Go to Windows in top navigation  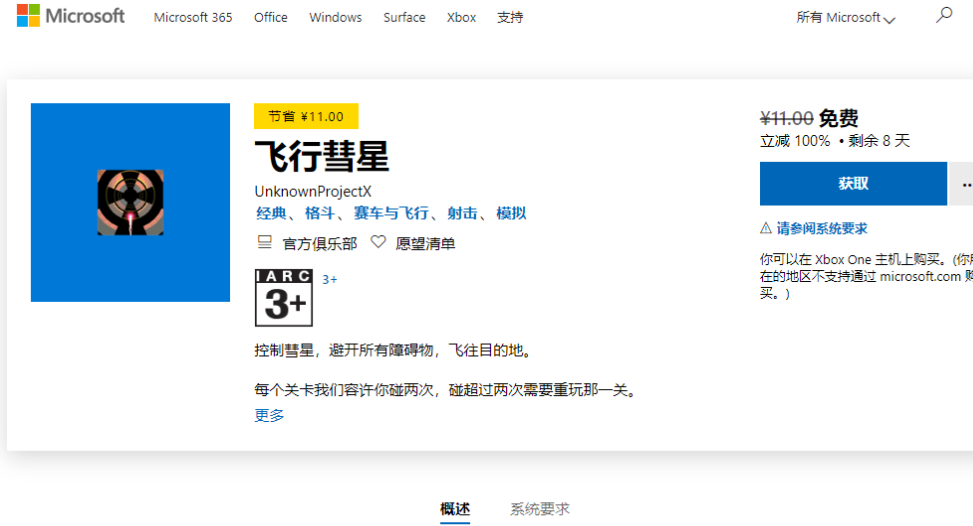point(336,17)
